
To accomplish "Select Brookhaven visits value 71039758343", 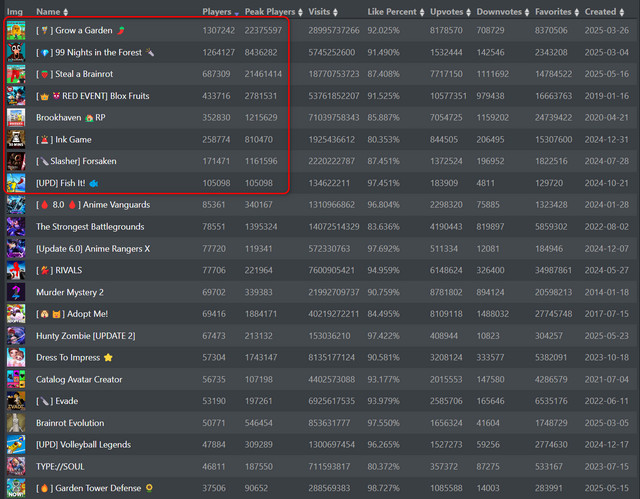I will click(x=334, y=118).
